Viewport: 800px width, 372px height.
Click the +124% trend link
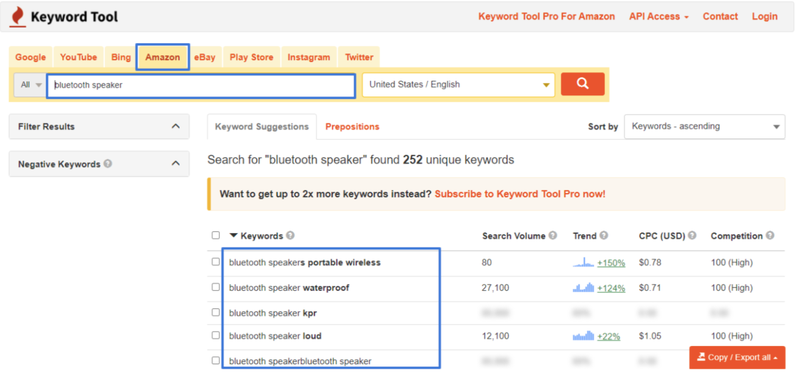point(611,288)
